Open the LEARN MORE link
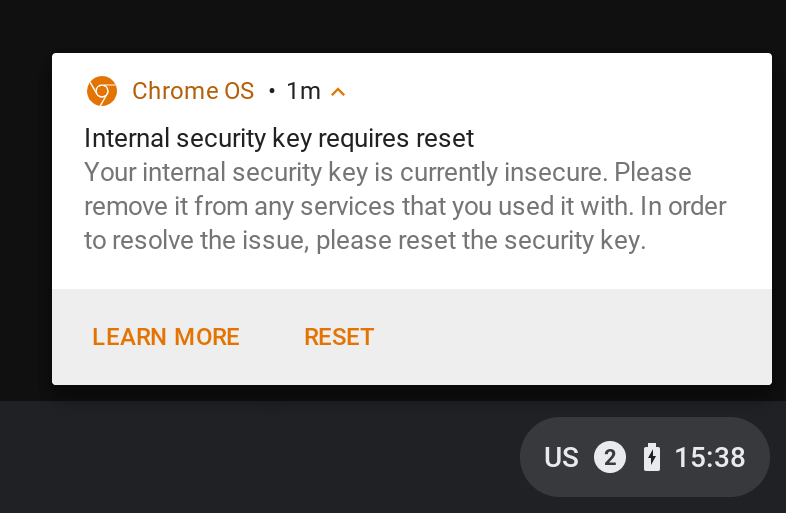 (x=166, y=337)
